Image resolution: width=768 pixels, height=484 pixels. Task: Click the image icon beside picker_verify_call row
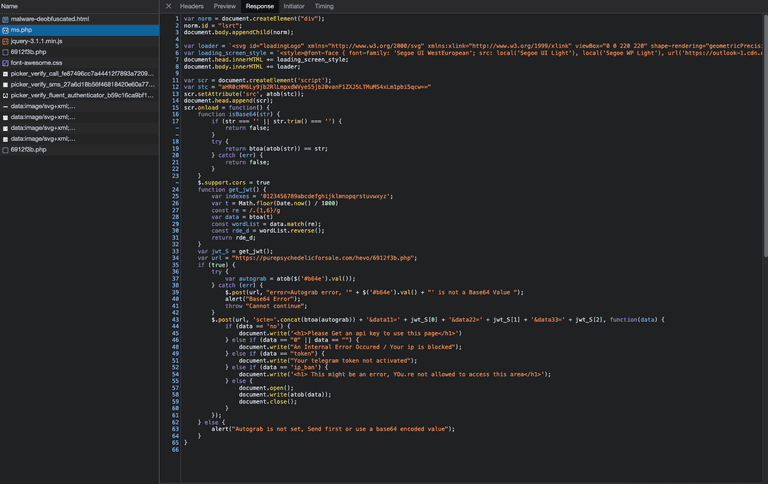tap(5, 73)
